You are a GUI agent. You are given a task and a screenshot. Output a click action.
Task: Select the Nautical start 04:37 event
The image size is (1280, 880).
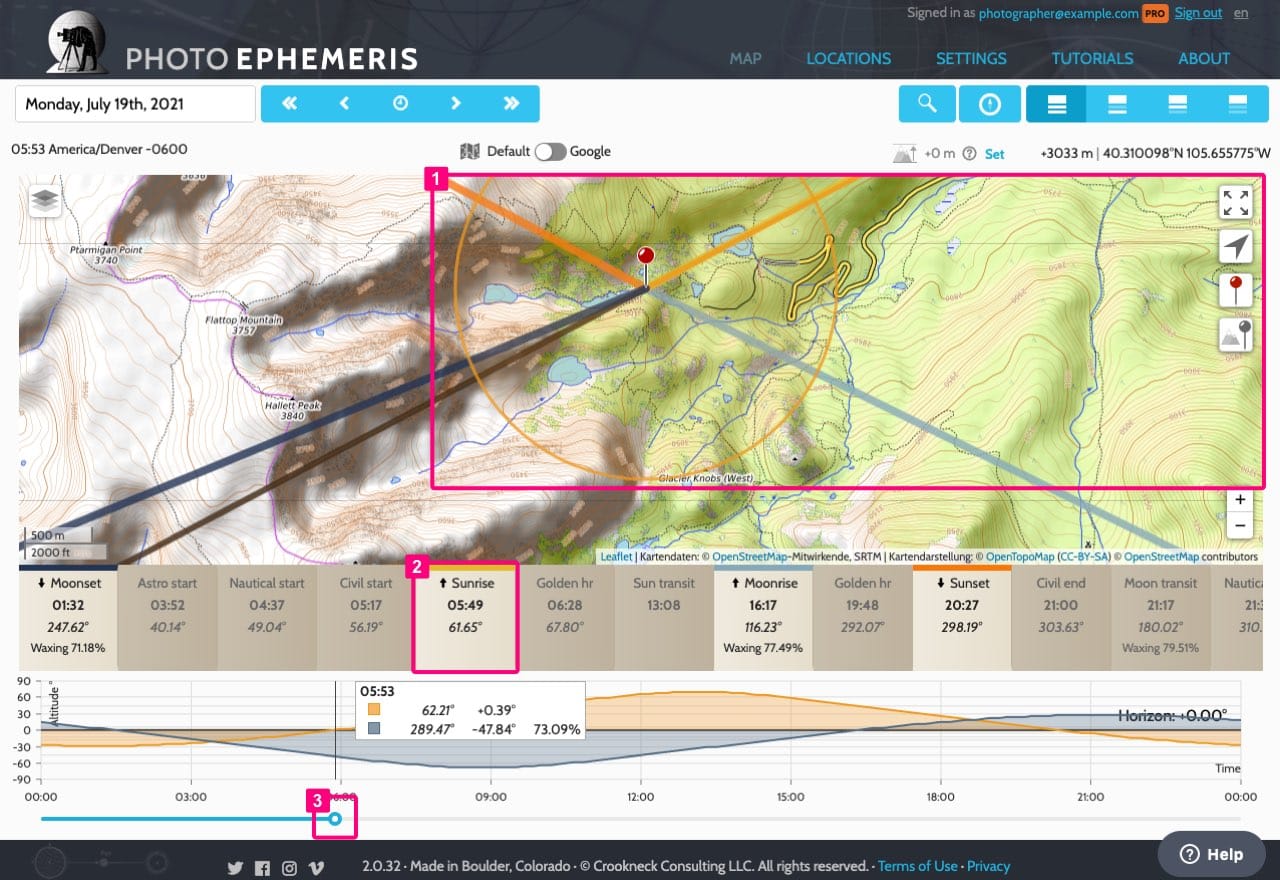tap(266, 618)
